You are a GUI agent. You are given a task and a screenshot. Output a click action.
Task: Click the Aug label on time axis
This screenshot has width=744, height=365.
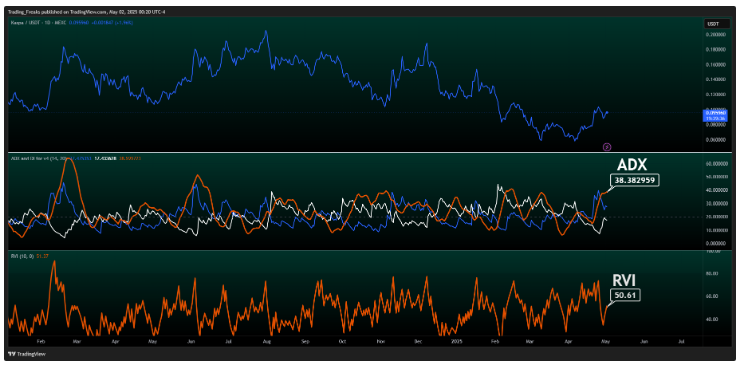pos(267,341)
